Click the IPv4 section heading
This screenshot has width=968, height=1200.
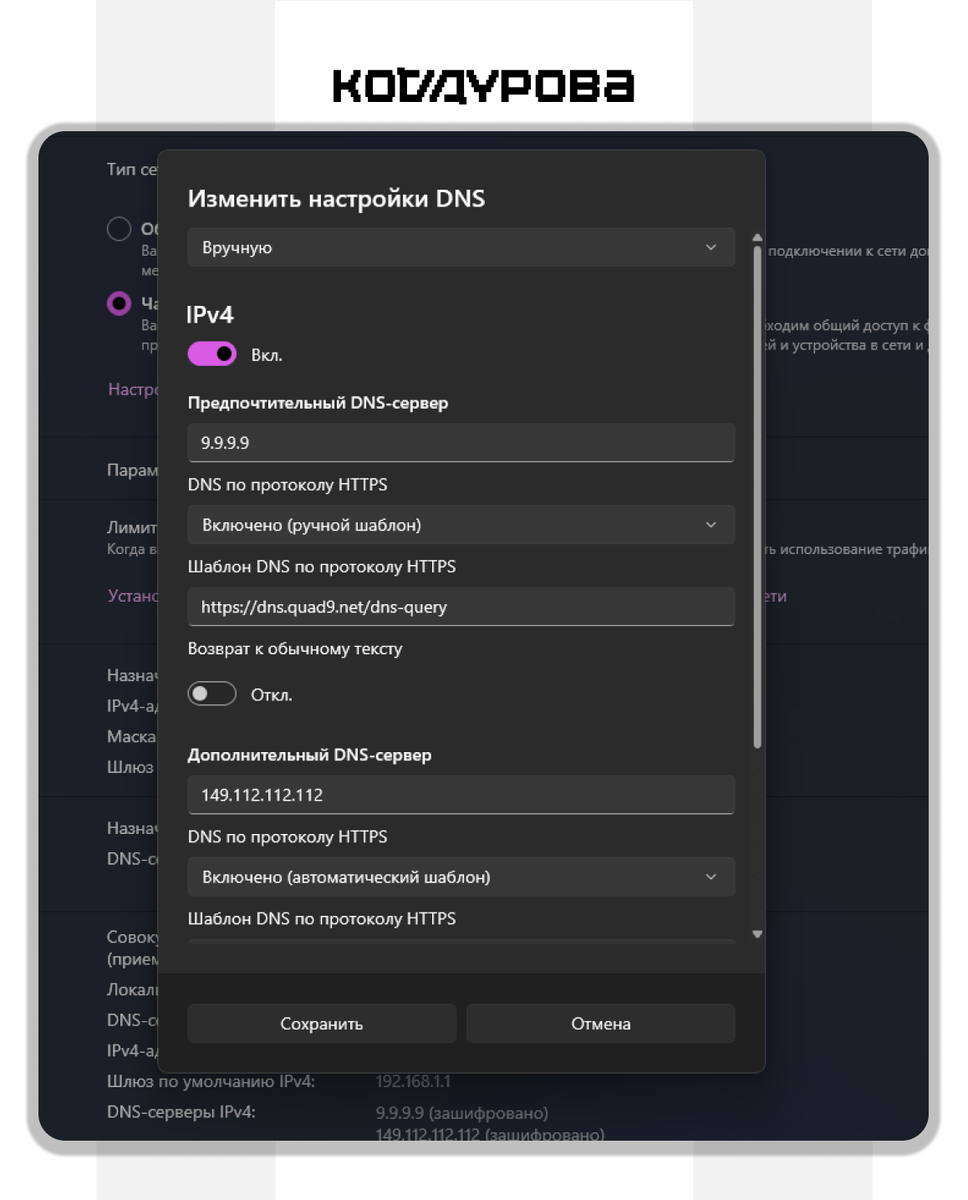(x=210, y=314)
